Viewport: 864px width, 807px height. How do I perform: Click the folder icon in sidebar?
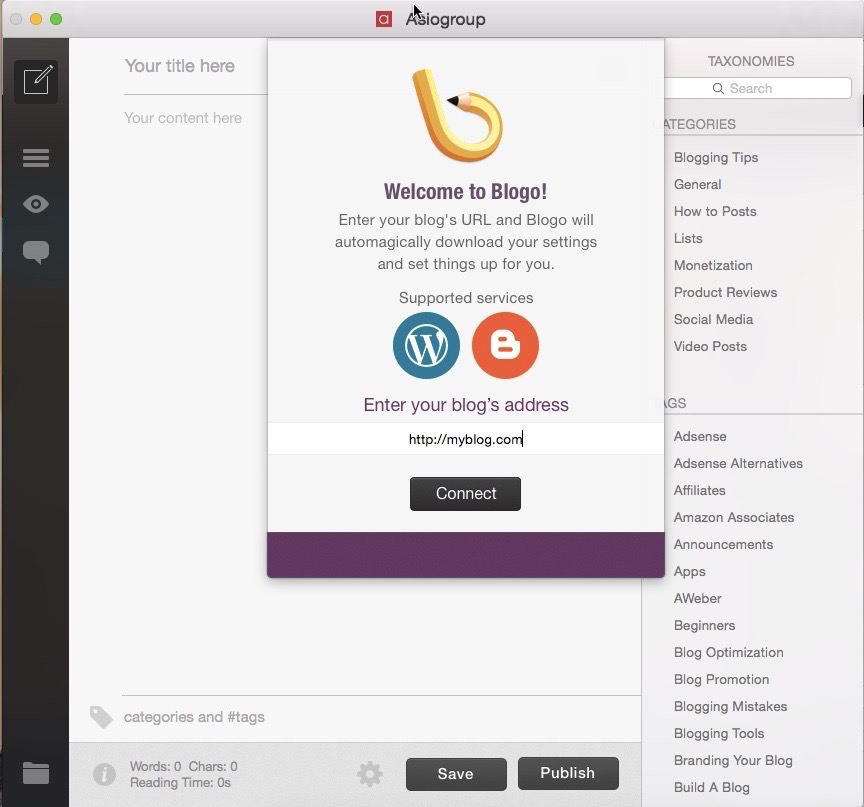point(36,772)
